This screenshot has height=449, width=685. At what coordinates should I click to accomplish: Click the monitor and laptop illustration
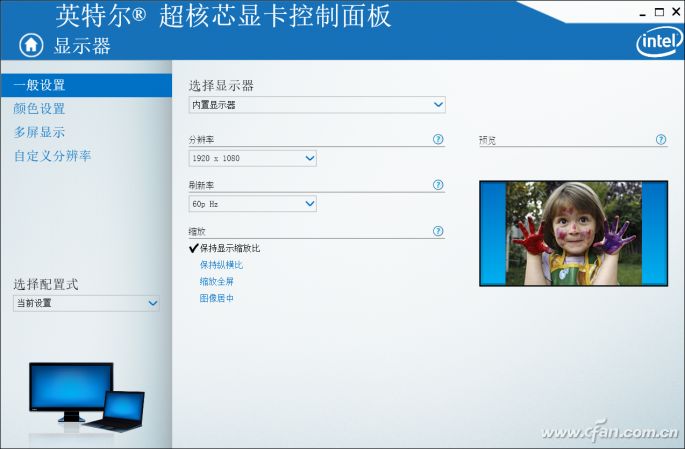[x=86, y=397]
